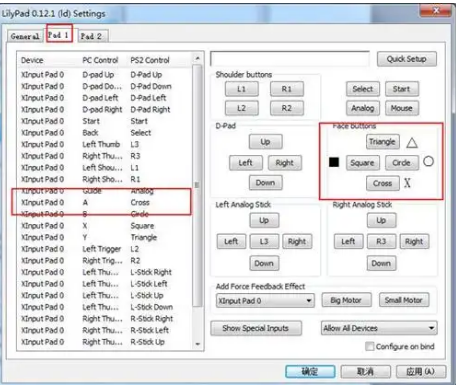Click the triangle symbol icon
Viewport: 456px width, 385px height.
pos(412,143)
